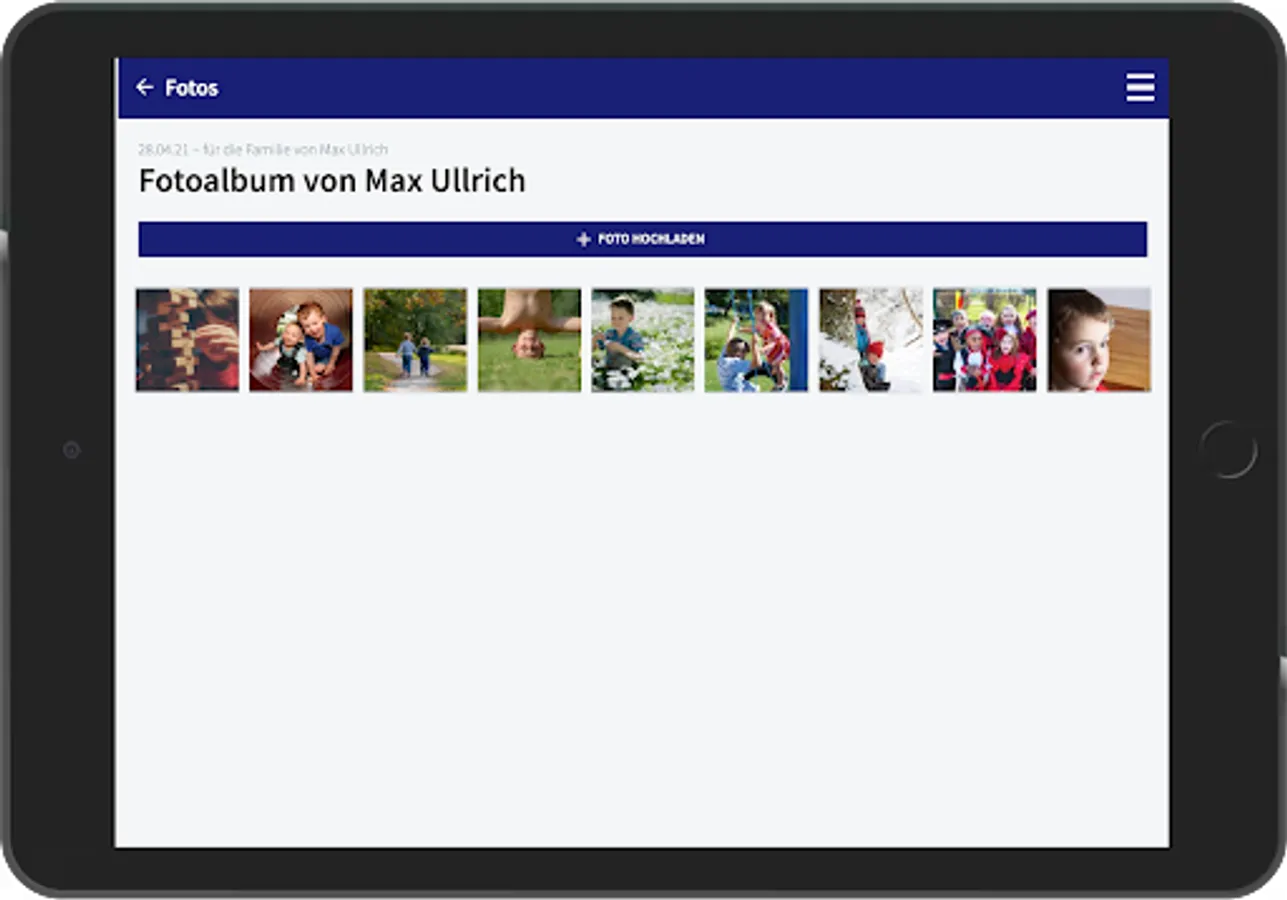Viewport: 1287px width, 900px height.
Task: Open the group photo of costumed children
Action: 985,340
